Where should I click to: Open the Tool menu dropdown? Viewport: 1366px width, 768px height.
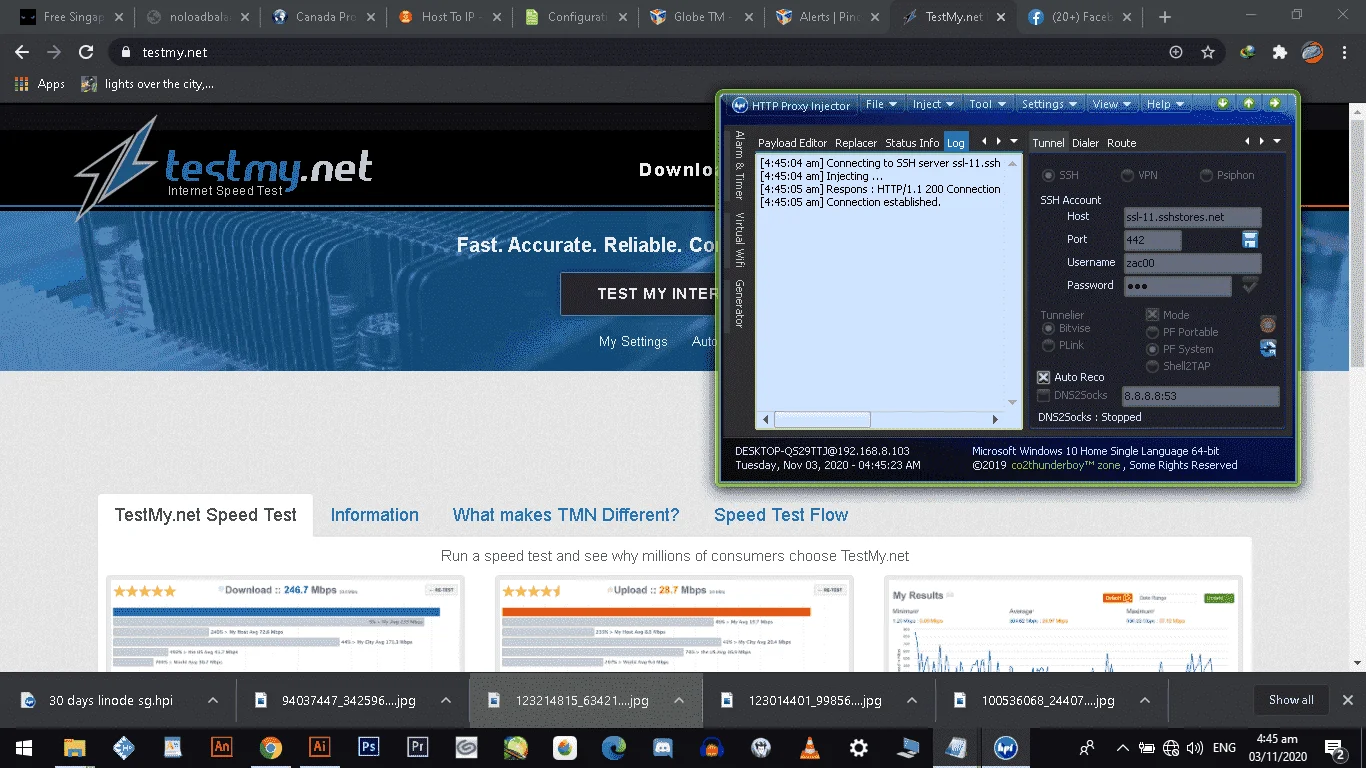click(987, 104)
